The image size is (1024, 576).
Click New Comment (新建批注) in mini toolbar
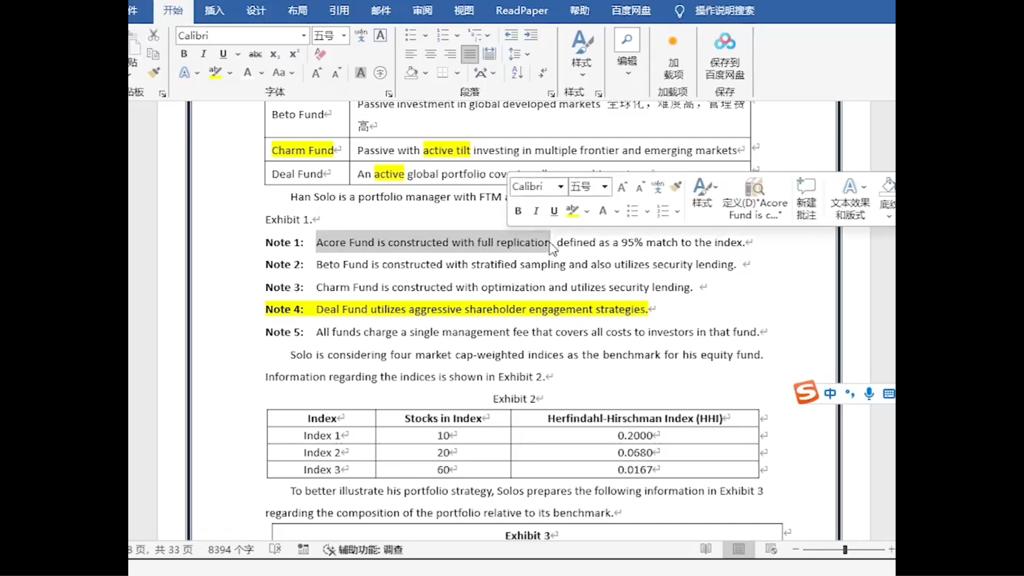(x=807, y=199)
